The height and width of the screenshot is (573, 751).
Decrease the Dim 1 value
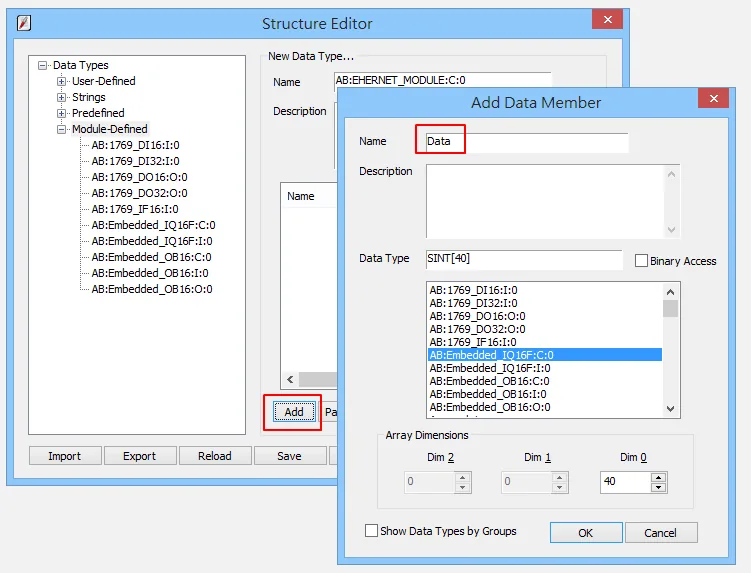(559, 487)
